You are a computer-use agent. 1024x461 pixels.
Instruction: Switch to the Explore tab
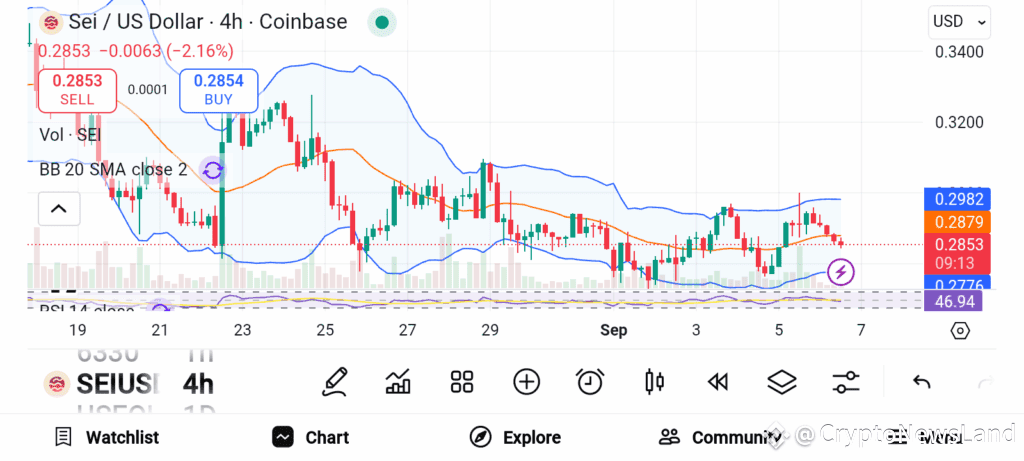click(515, 437)
